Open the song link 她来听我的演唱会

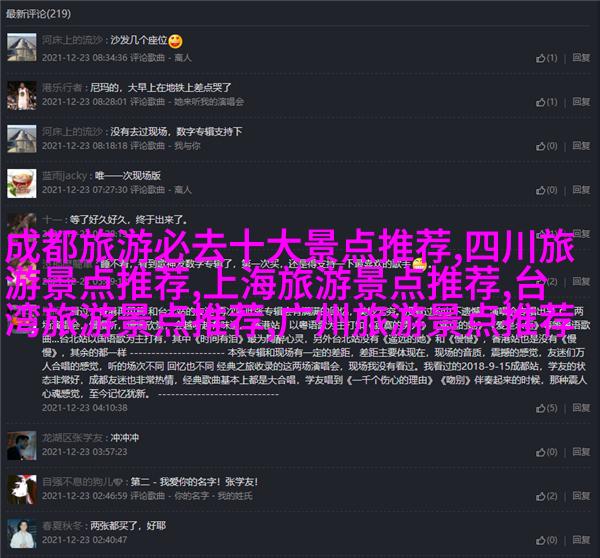tap(209, 102)
